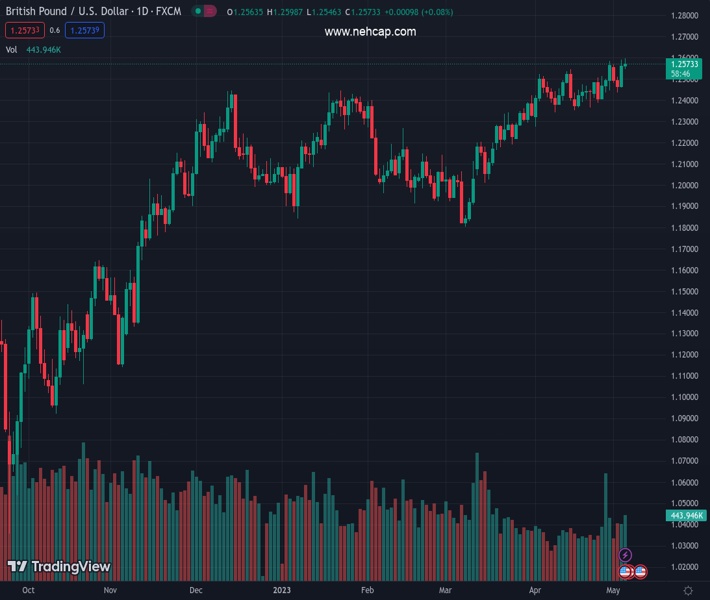The image size is (710, 600).
Task: Click the Oct label on time axis
Action: pyautogui.click(x=28, y=591)
